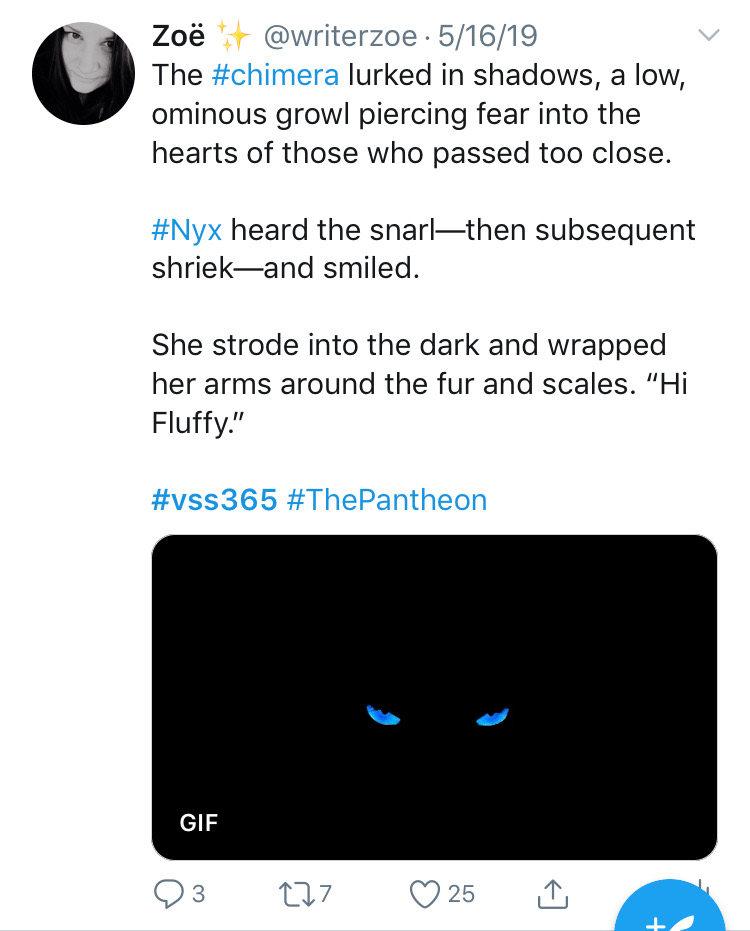Open the display name Zoë
750x931 pixels.
click(x=179, y=36)
